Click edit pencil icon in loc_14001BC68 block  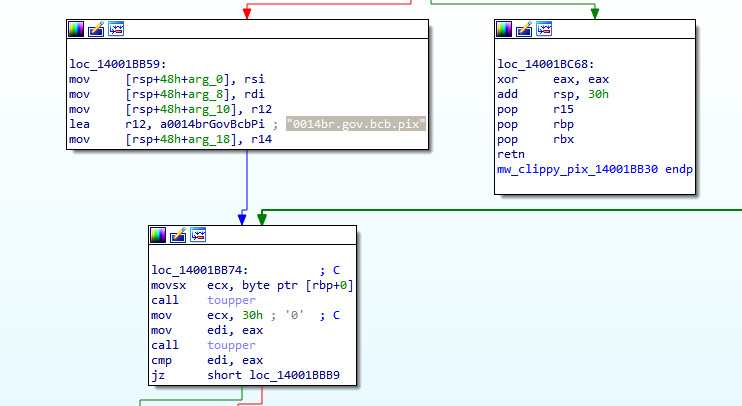(x=524, y=29)
